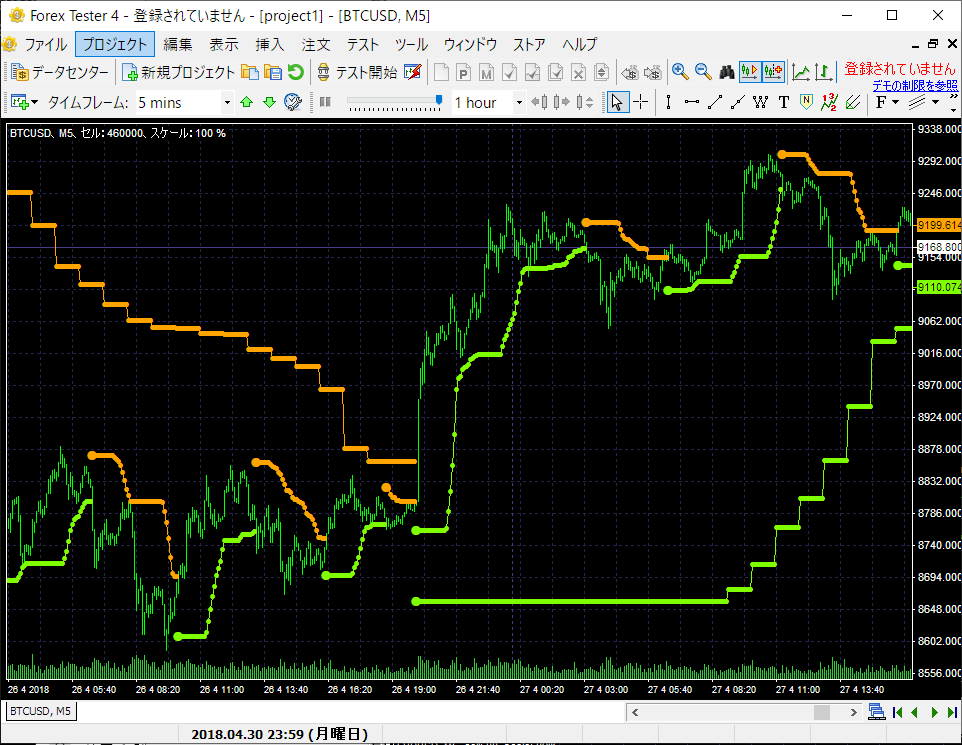Open the ツール menu

click(x=411, y=44)
